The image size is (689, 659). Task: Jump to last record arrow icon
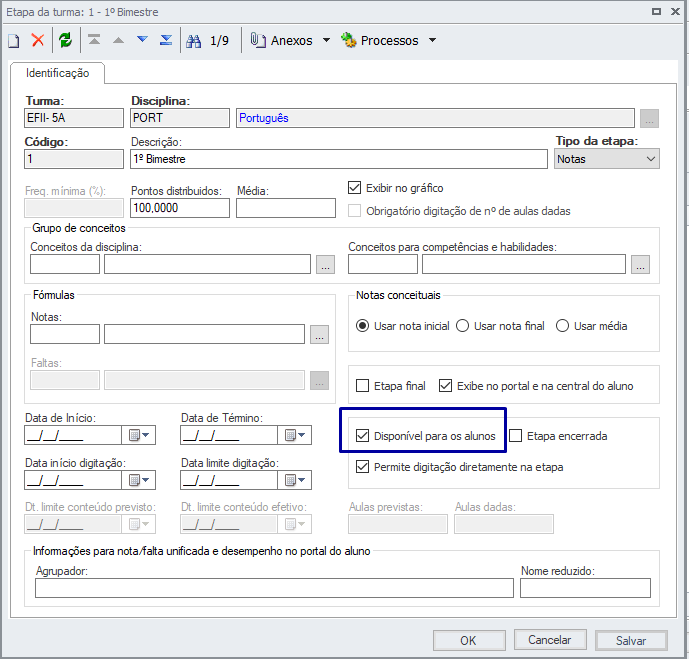[x=166, y=40]
